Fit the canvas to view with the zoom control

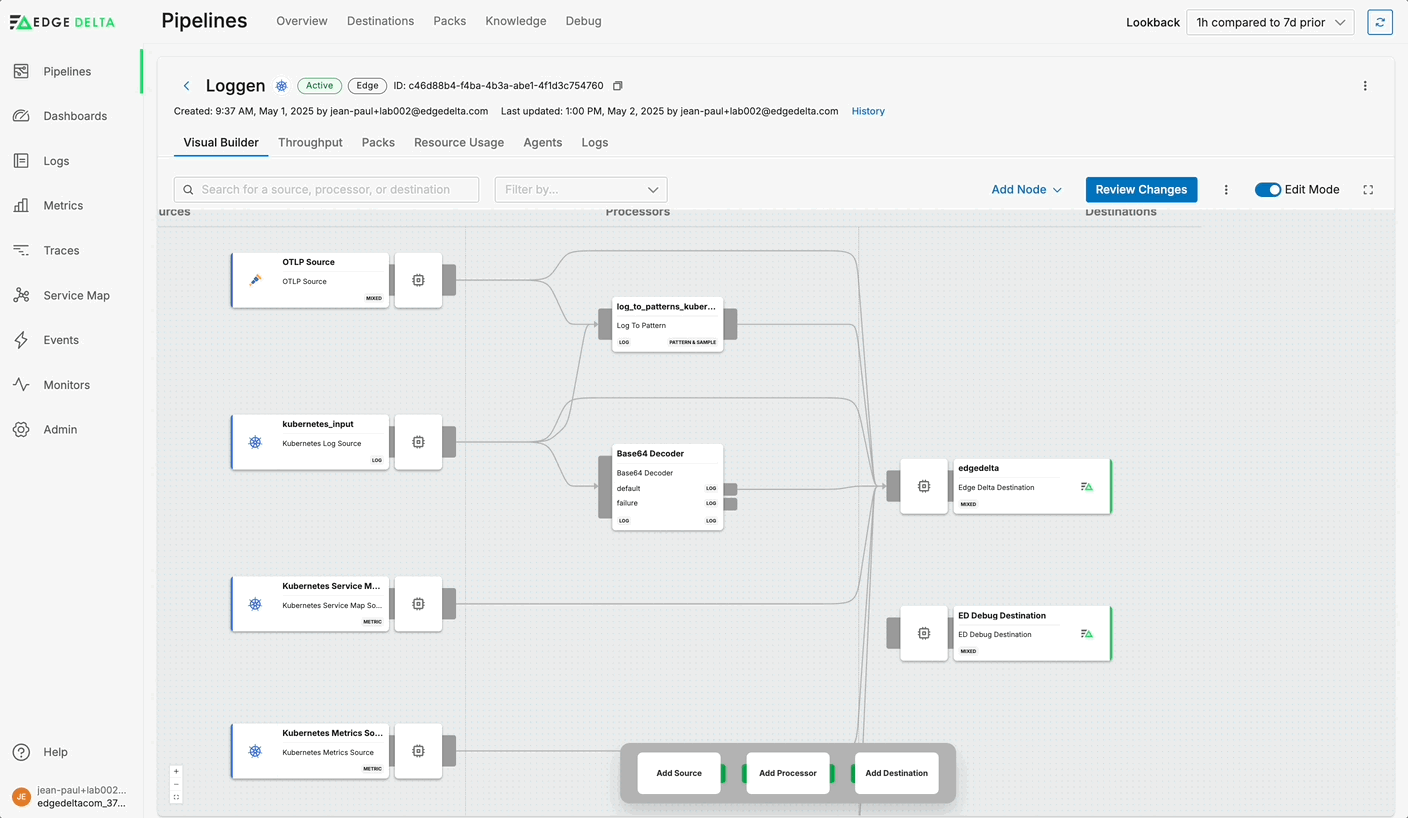(176, 797)
